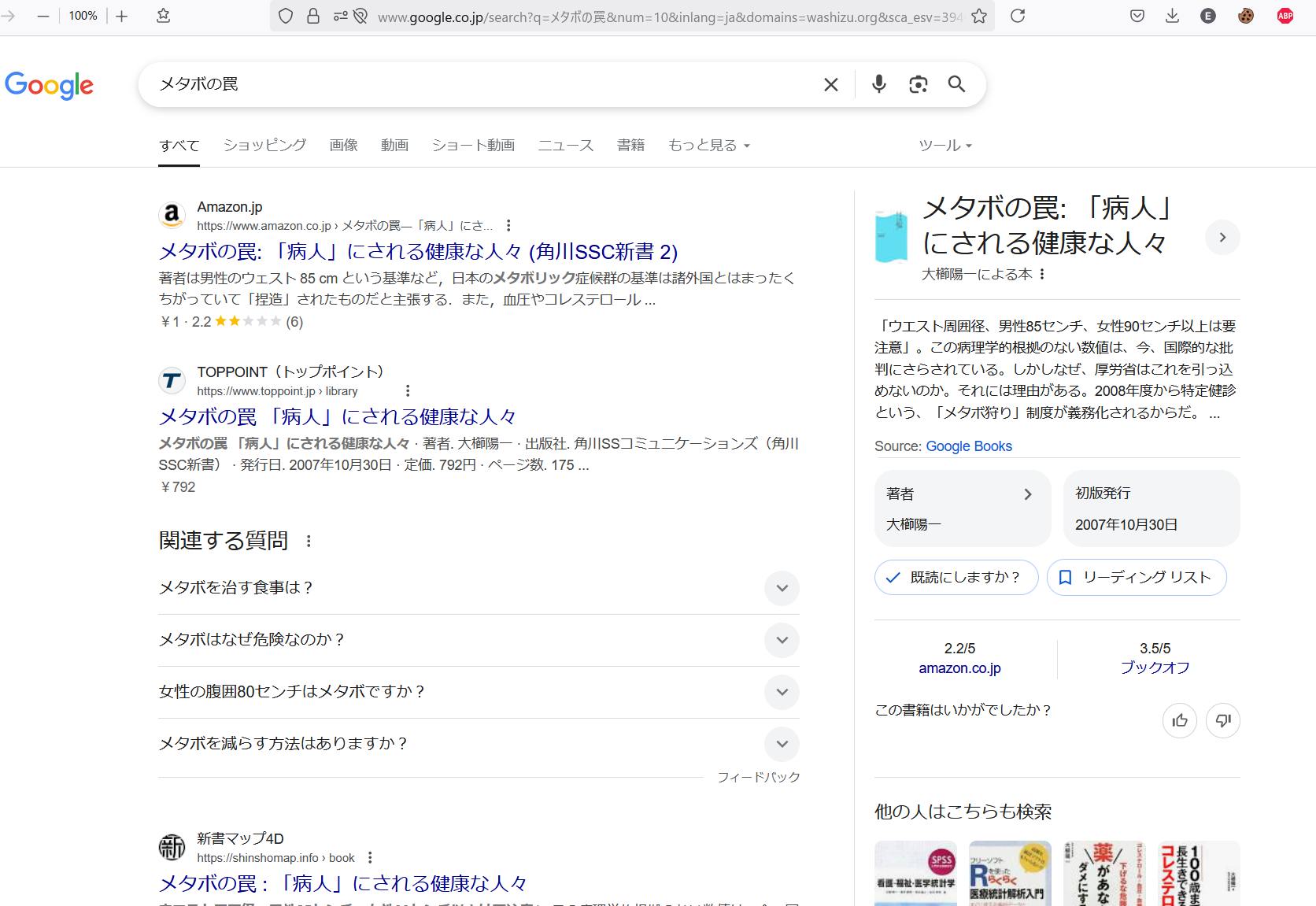Open the TOPPOINT result options menu
The width and height of the screenshot is (1316, 906).
(407, 391)
